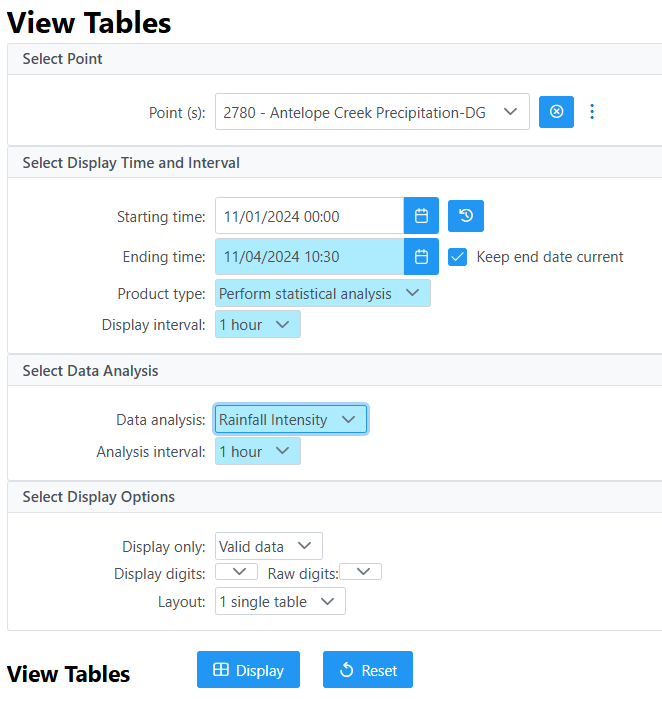Focus the Ending time input field
Image resolution: width=662 pixels, height=727 pixels.
pos(309,256)
